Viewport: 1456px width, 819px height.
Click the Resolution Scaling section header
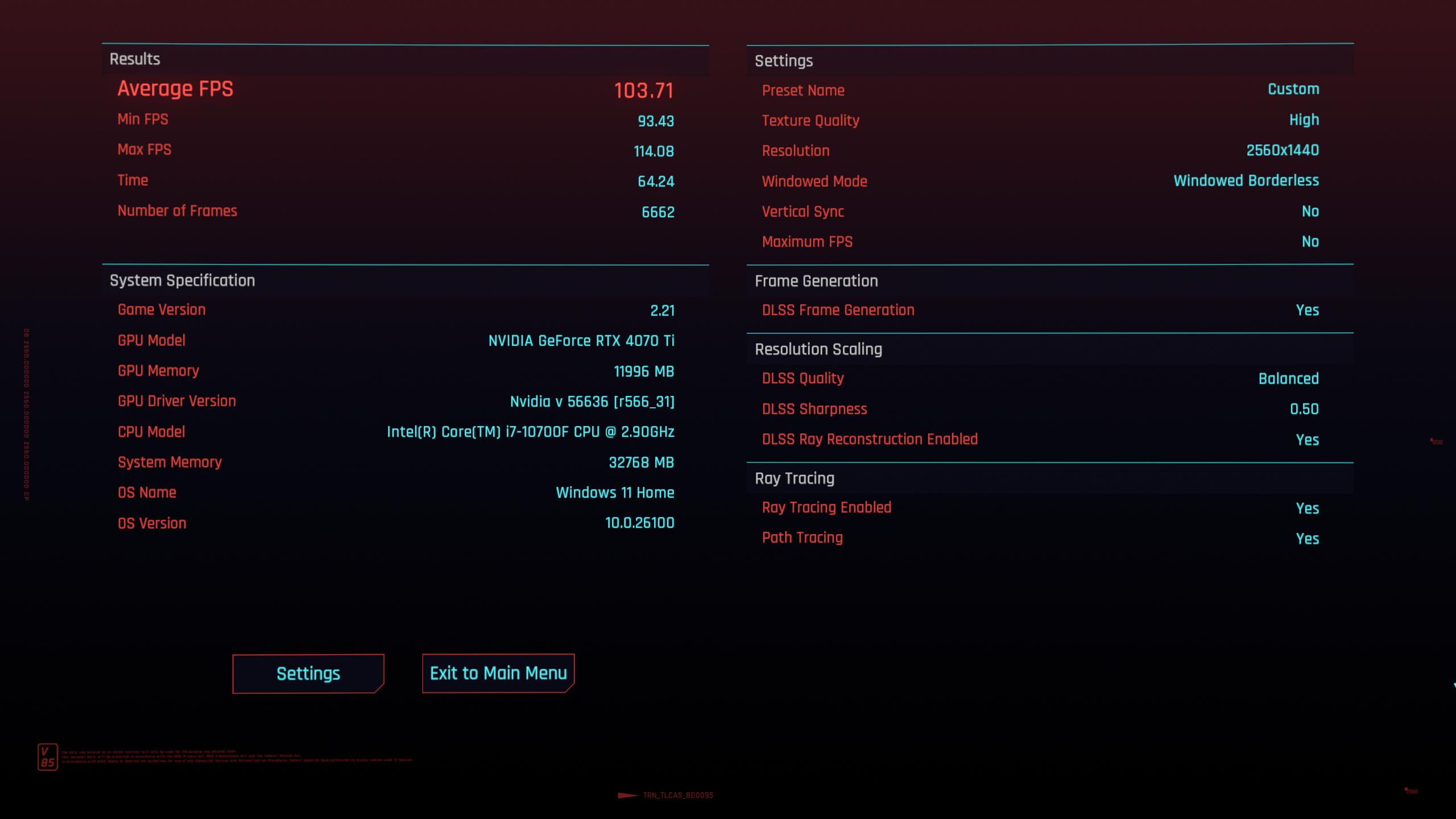tap(818, 349)
